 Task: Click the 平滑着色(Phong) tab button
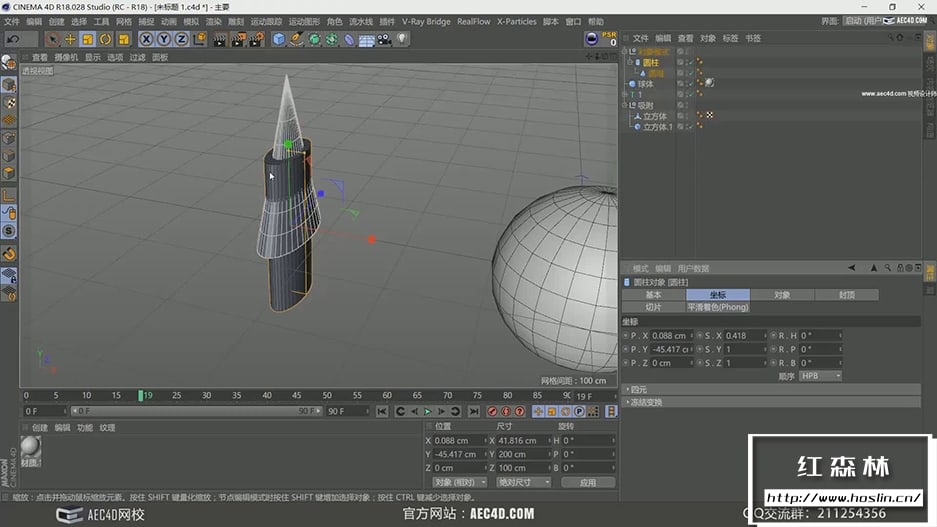pos(717,307)
